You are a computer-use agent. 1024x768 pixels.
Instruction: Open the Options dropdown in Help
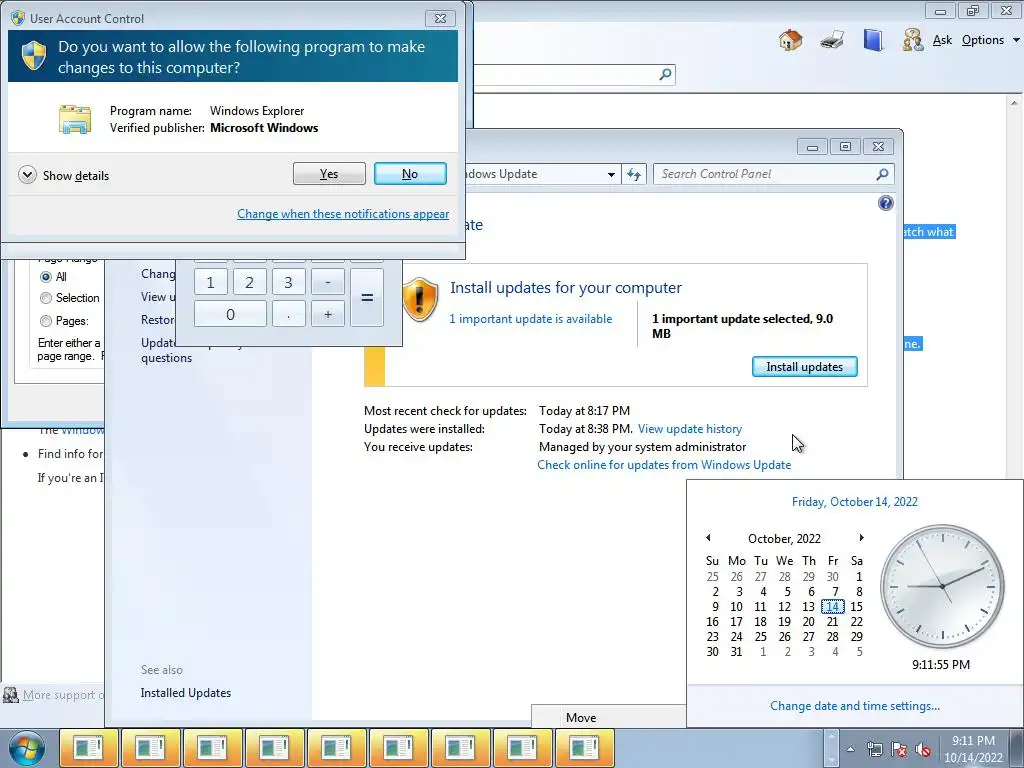point(990,40)
